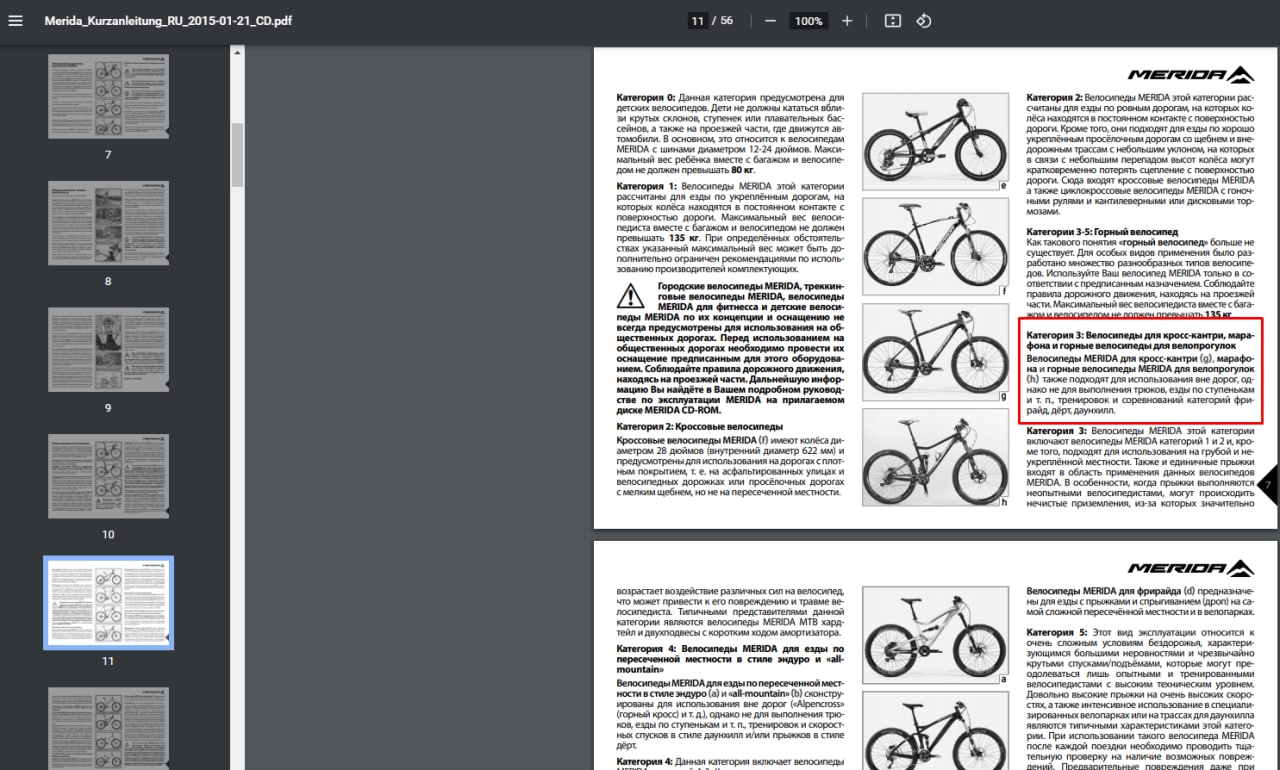This screenshot has width=1280, height=770.
Task: Toggle the sidebar hamburger menu
Action: click(15, 21)
